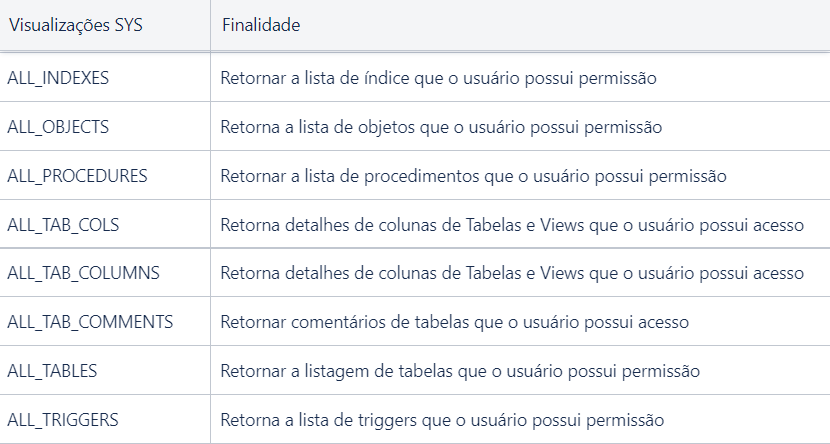The image size is (830, 444).
Task: Select the ALL_TAB_COLUMNS cell
Action: (105, 273)
